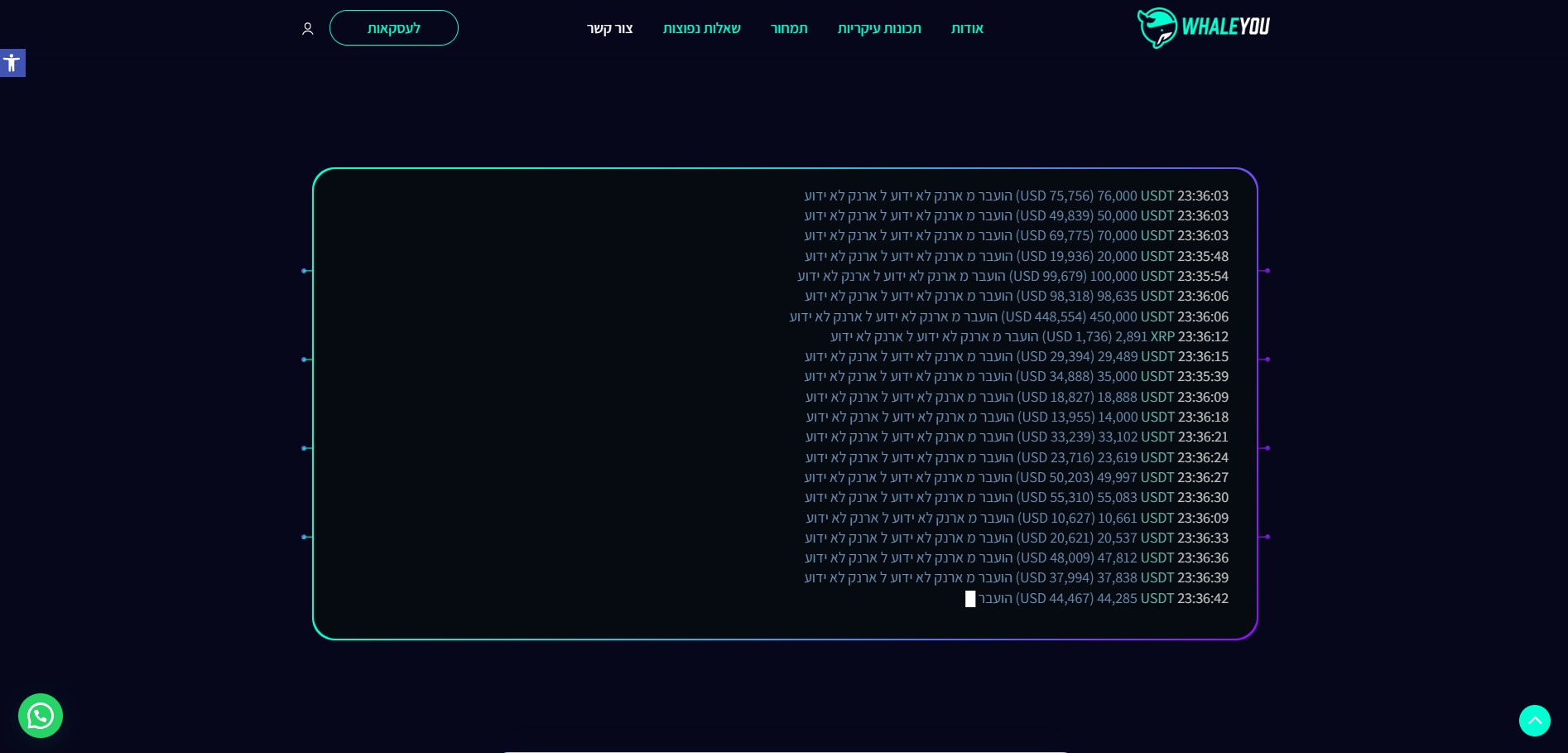Click the scroll-to-top arrow button

point(1535,721)
